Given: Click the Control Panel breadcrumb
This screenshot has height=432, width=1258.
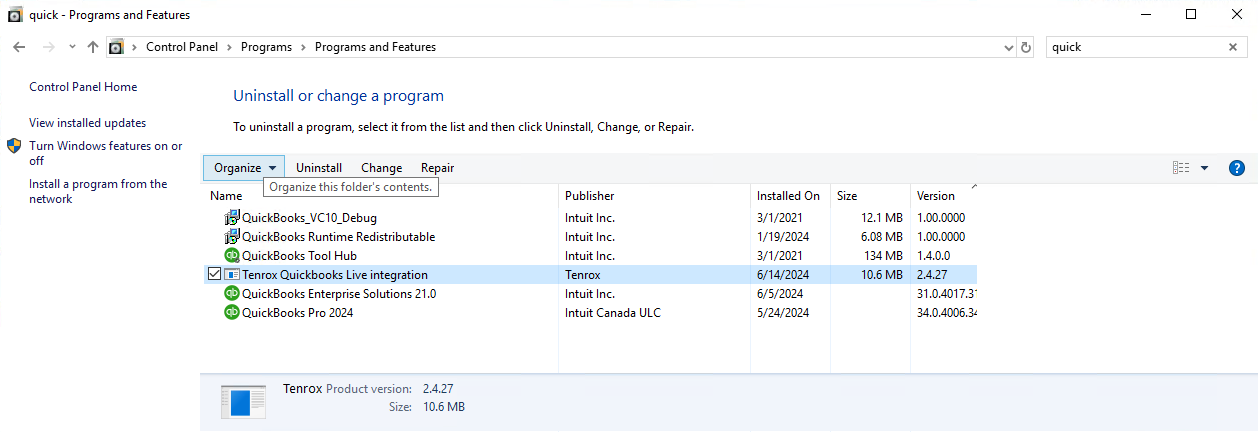Looking at the screenshot, I should (182, 47).
